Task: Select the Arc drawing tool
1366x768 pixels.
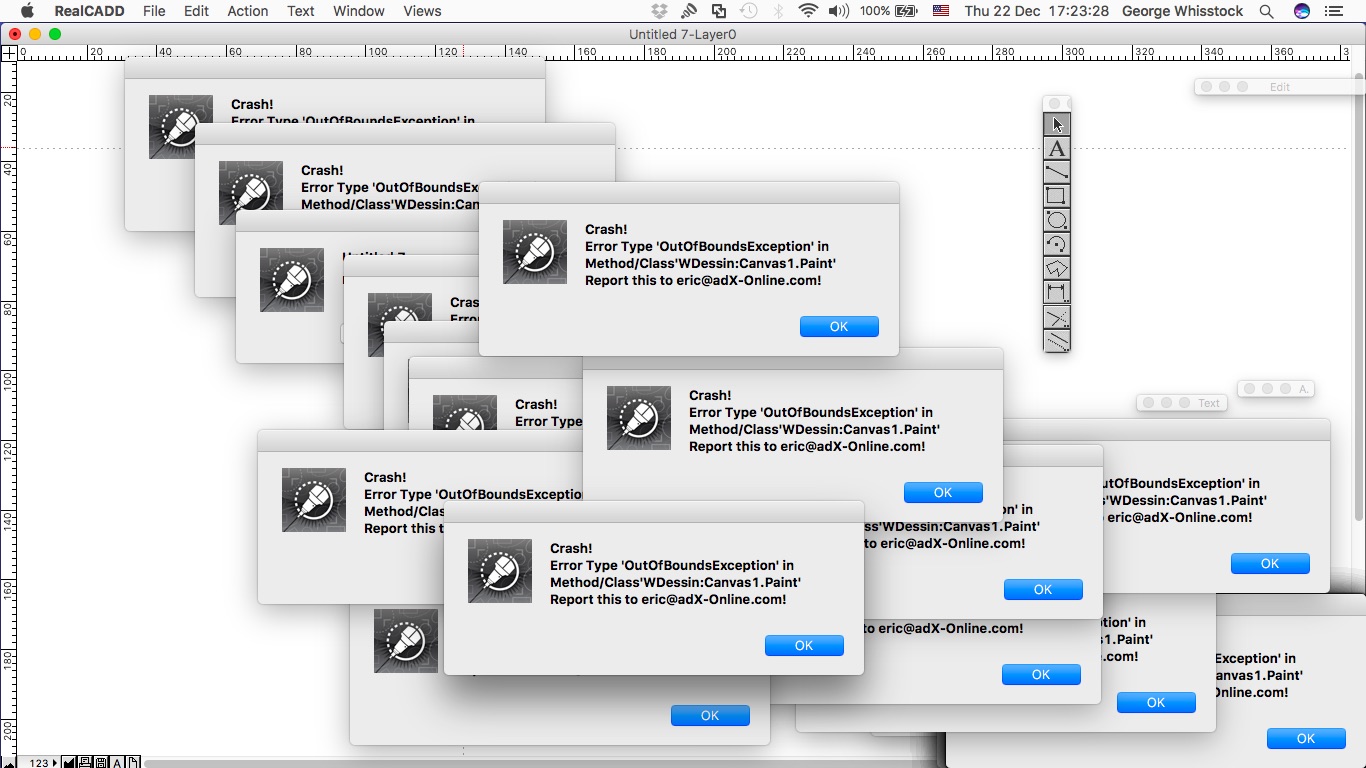Action: (x=1057, y=244)
